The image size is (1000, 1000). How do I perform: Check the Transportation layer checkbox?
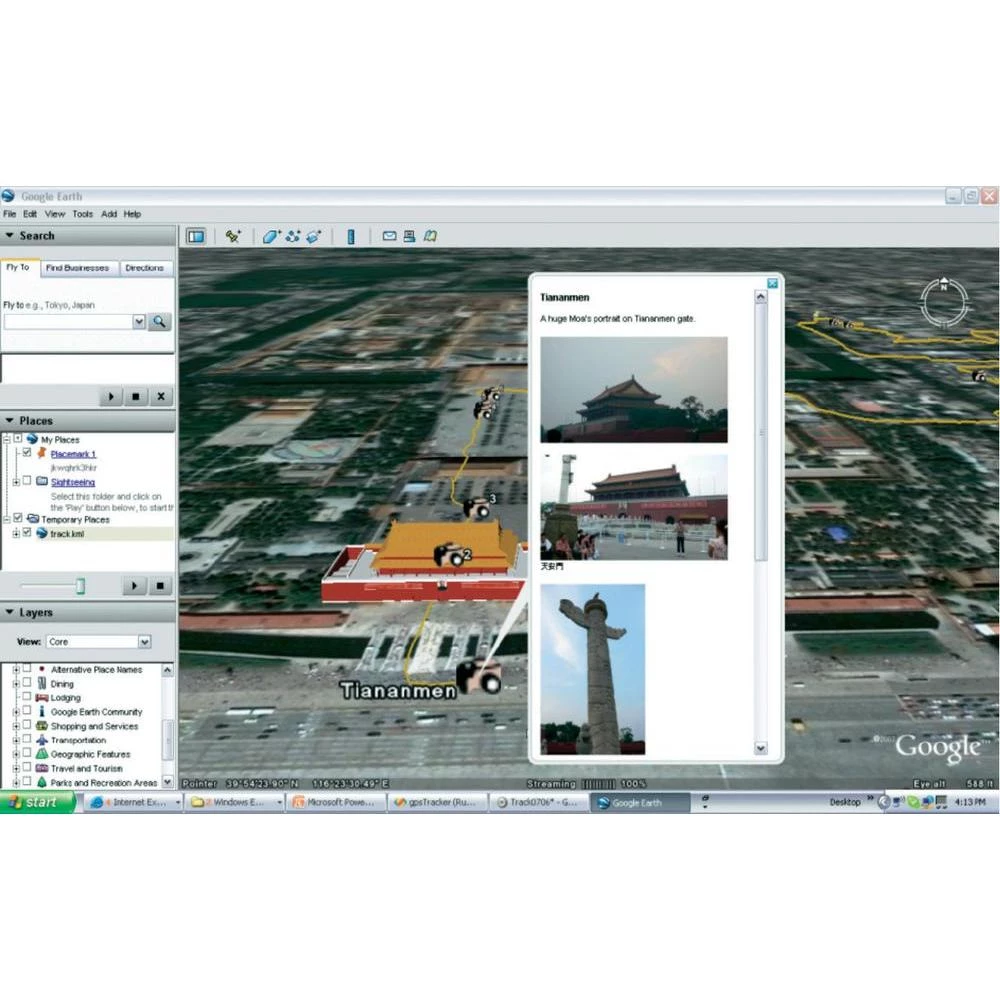click(27, 740)
